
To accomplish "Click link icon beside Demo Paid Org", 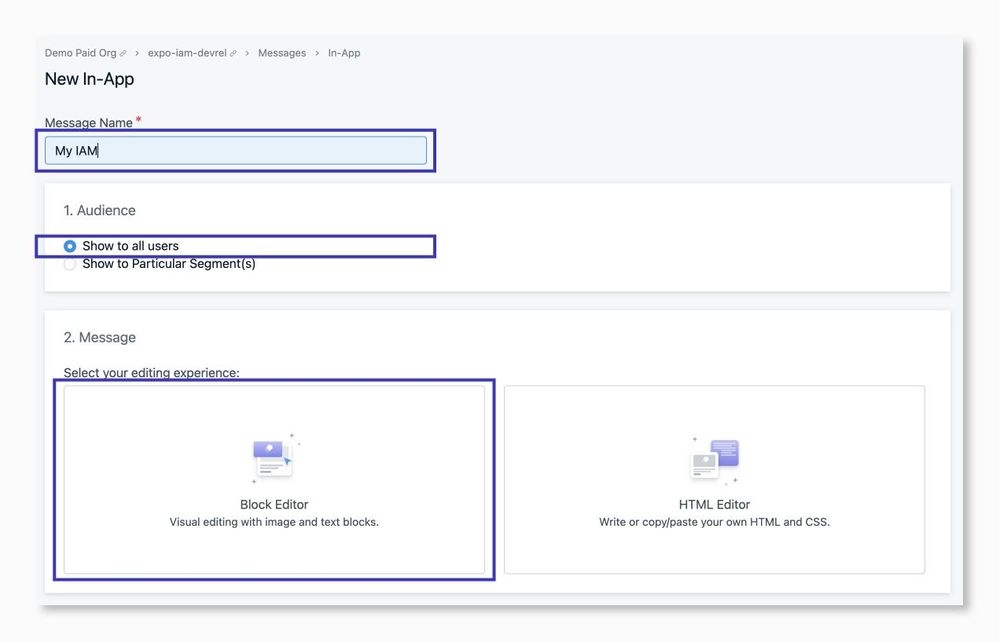I will pos(123,54).
